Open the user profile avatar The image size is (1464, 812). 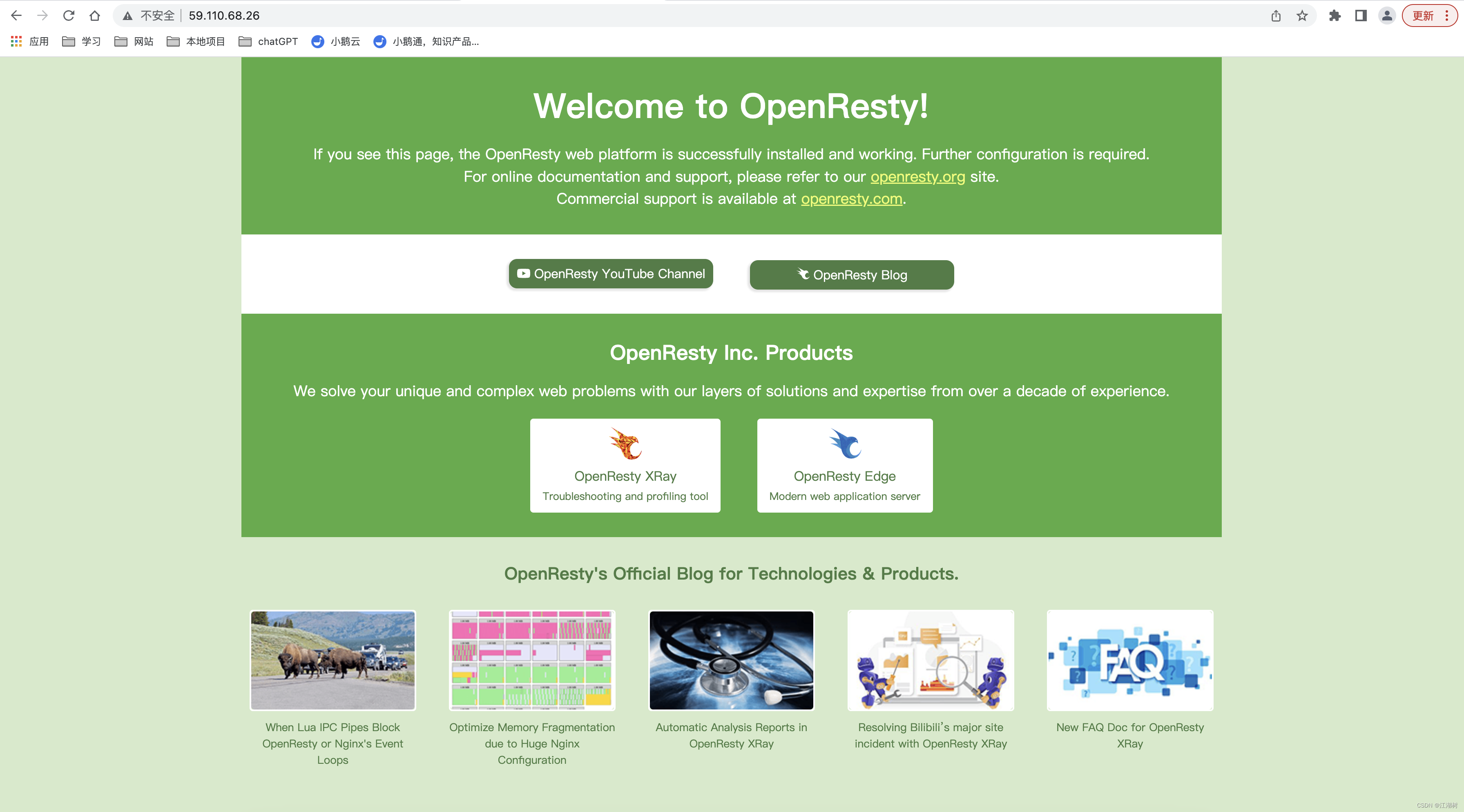coord(1387,16)
